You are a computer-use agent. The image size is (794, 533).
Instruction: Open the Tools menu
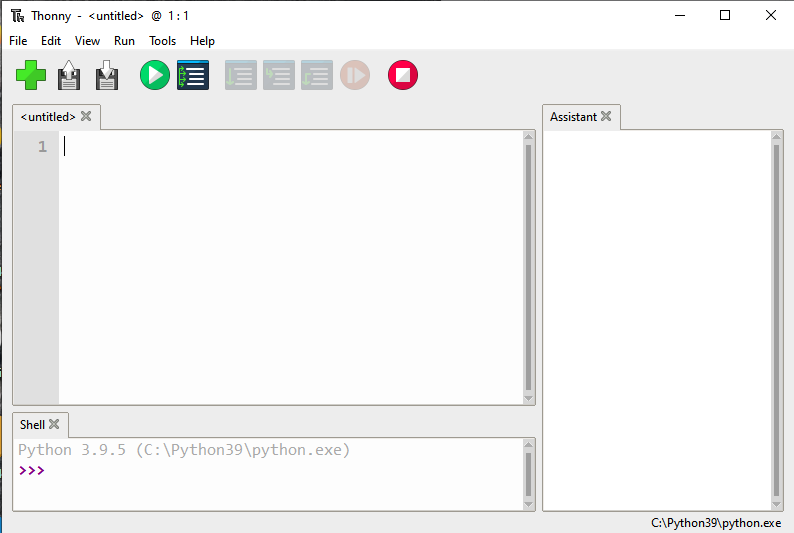click(x=162, y=41)
